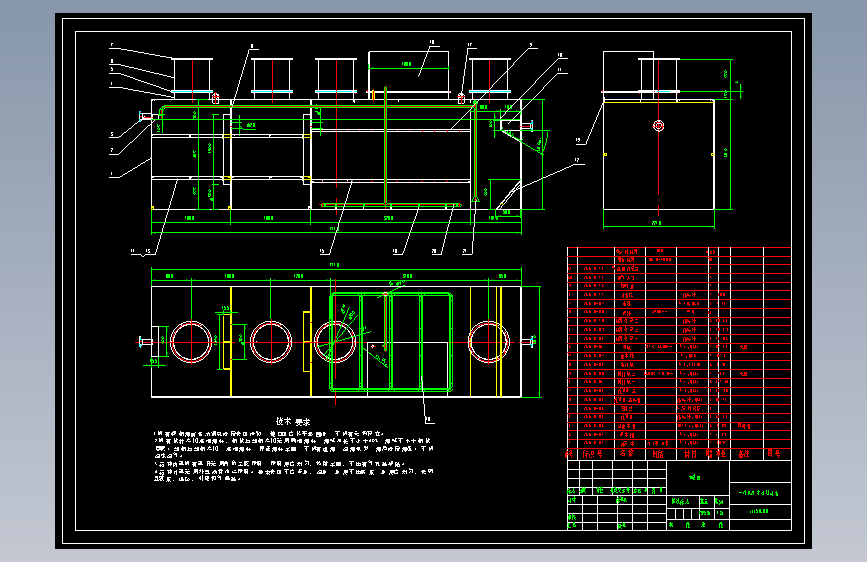Image resolution: width=867 pixels, height=562 pixels.
Task: Click the technical requirements paragraph text
Action: click(294, 456)
